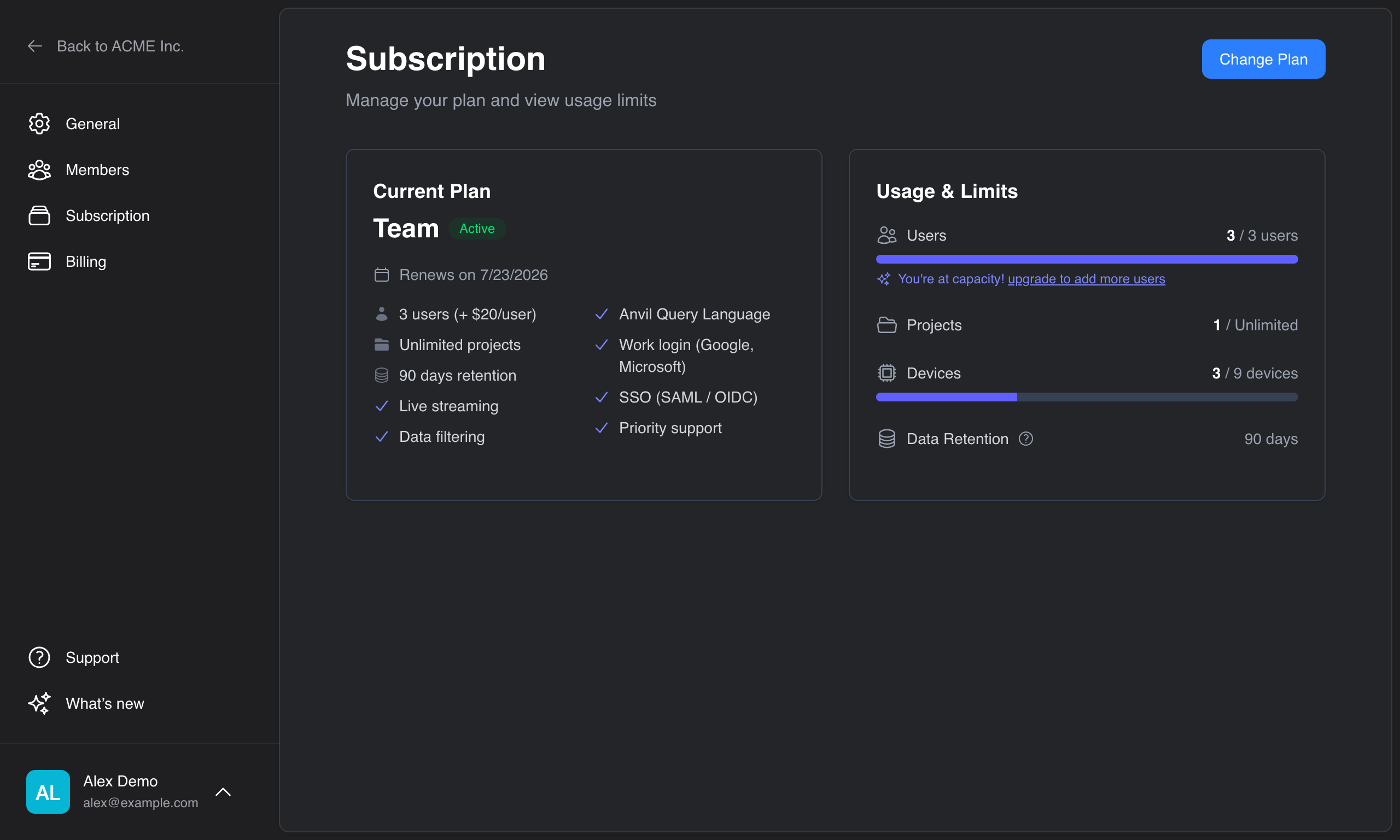Click the Subscription stack icon in sidebar

[39, 215]
